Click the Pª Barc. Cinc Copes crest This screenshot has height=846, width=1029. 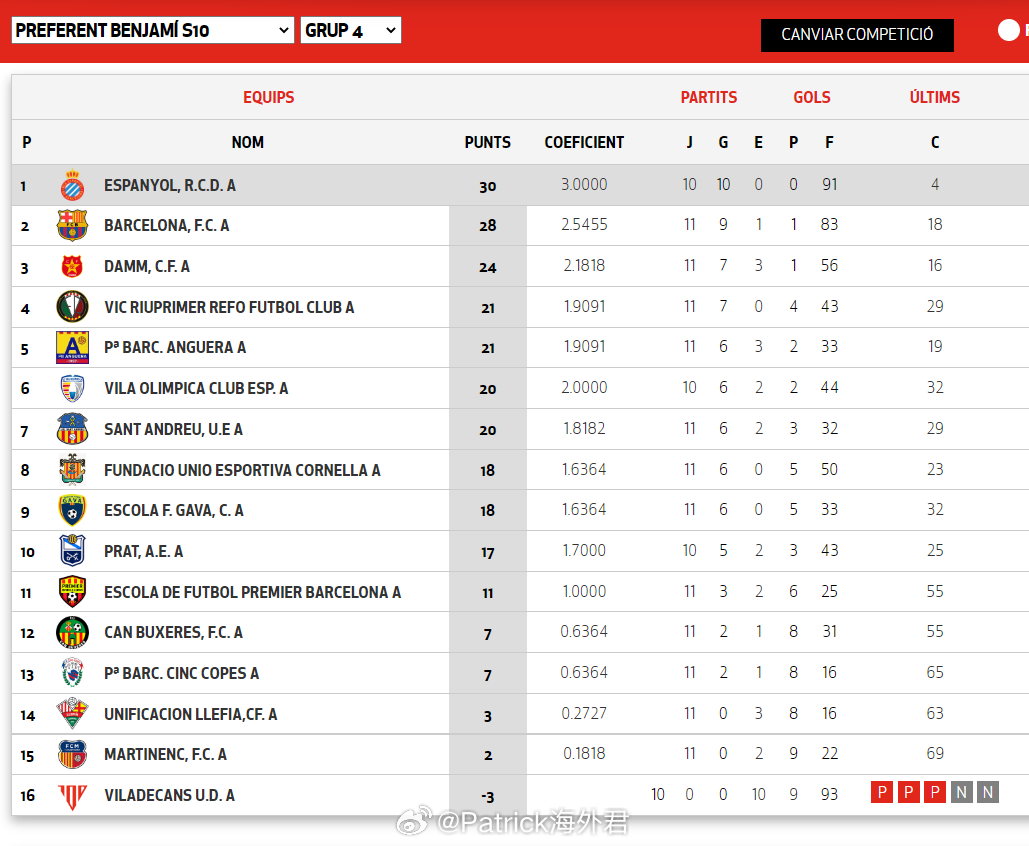[72, 673]
